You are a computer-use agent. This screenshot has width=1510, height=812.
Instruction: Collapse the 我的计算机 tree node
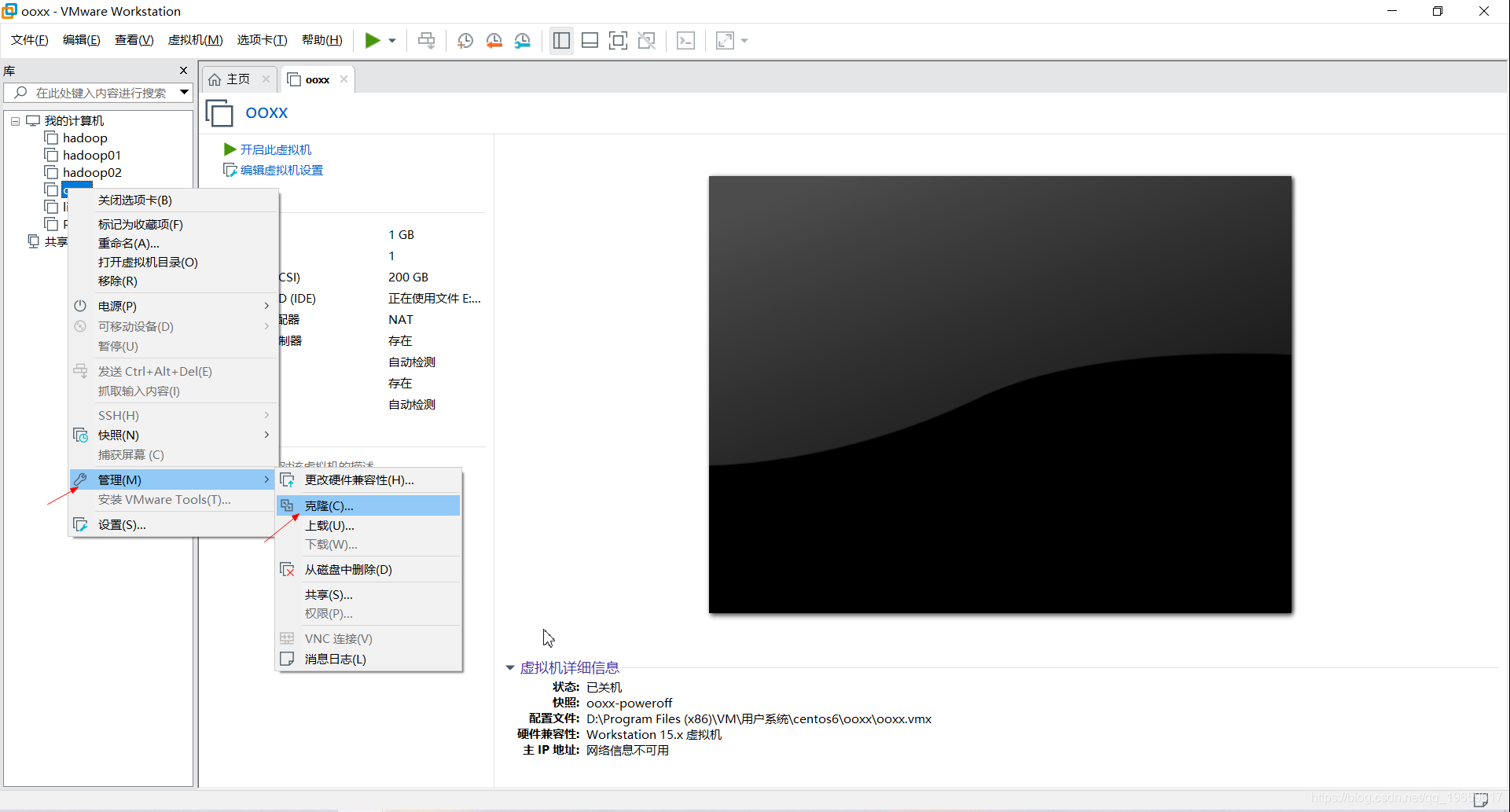click(15, 121)
